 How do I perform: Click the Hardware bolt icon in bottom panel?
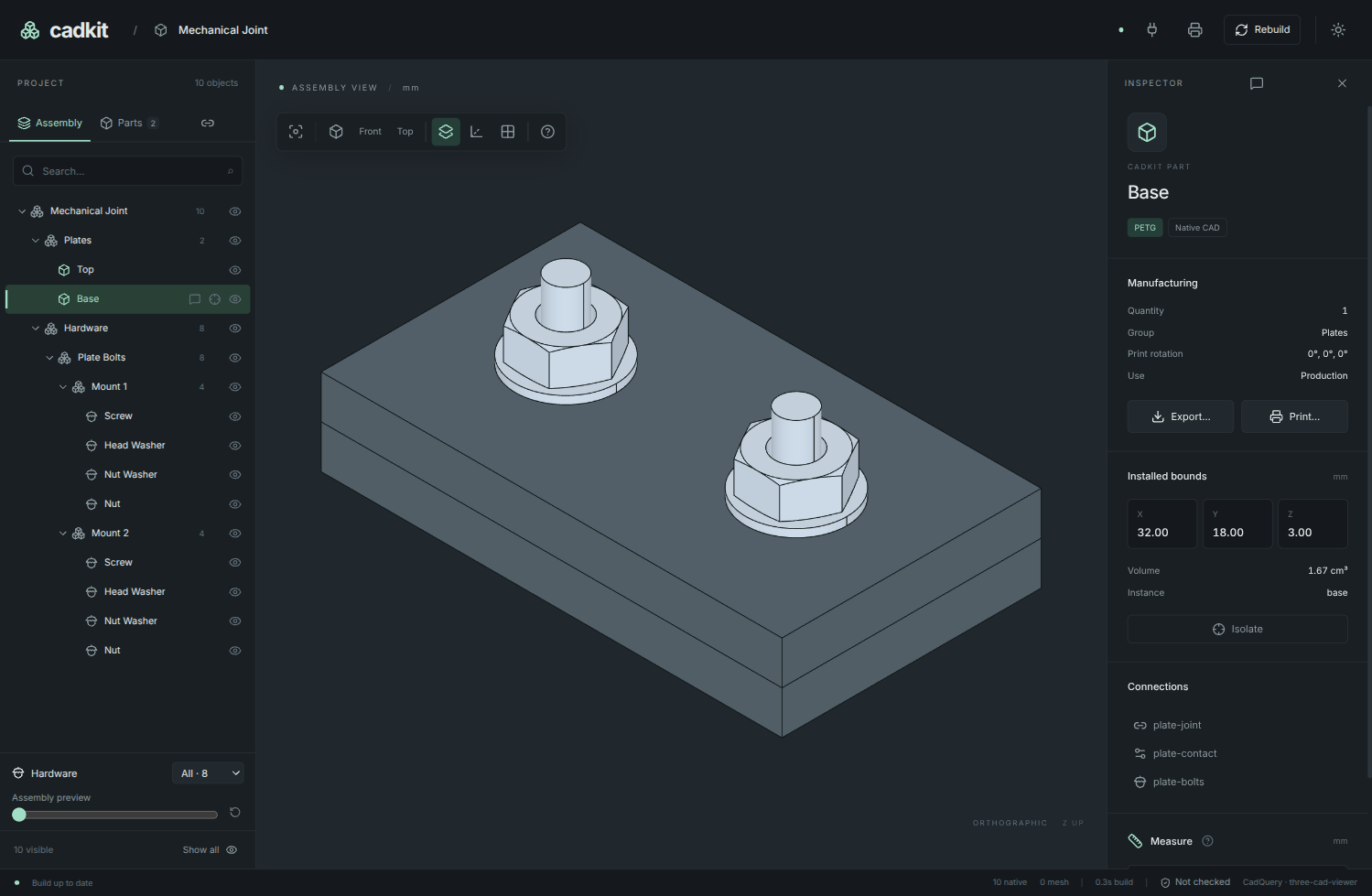[18, 773]
